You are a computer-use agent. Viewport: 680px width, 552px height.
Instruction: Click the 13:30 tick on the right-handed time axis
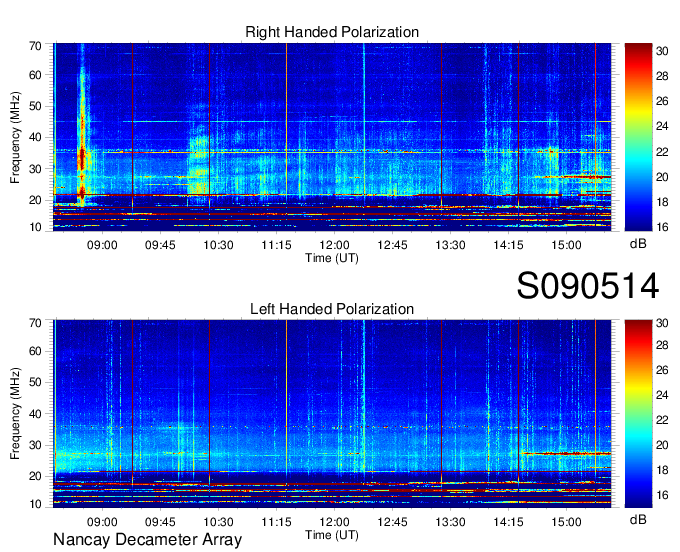click(x=450, y=245)
